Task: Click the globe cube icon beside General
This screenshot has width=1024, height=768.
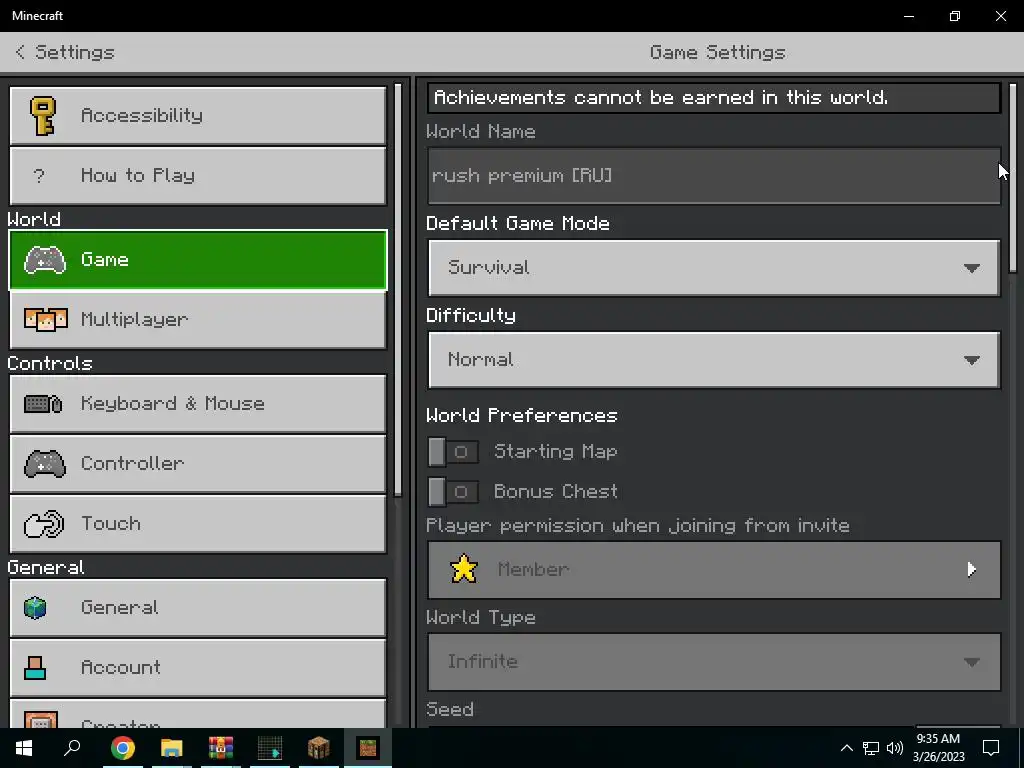Action: click(x=35, y=608)
